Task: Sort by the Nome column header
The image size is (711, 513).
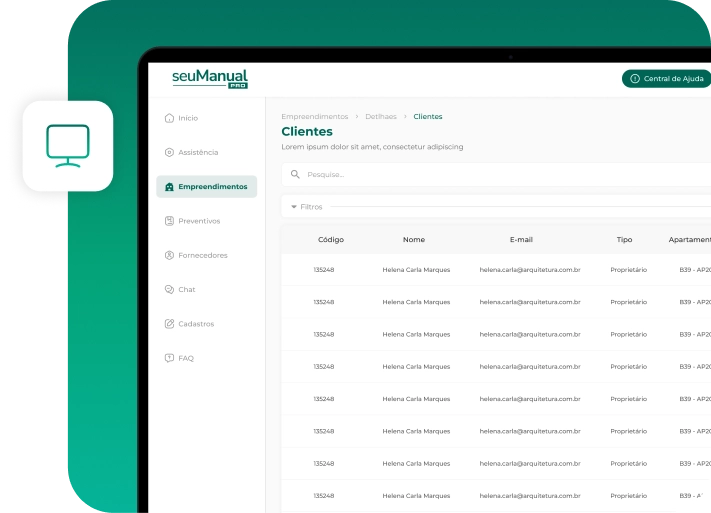Action: (x=414, y=239)
